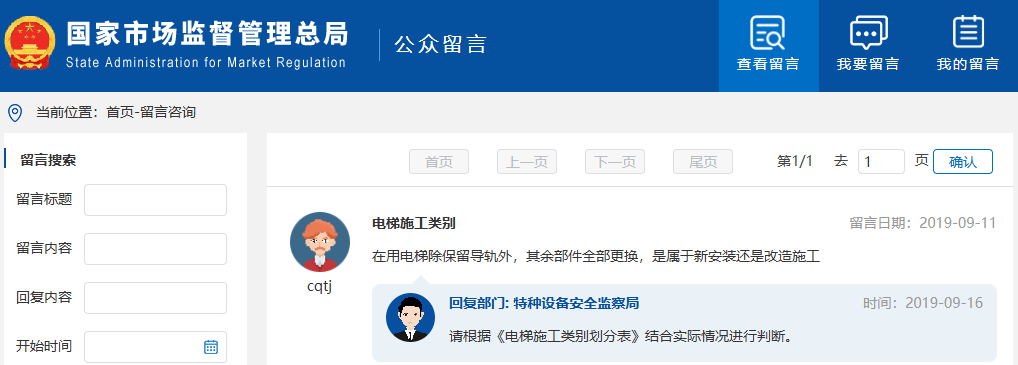Advance with the 下一页 button

[x=615, y=162]
